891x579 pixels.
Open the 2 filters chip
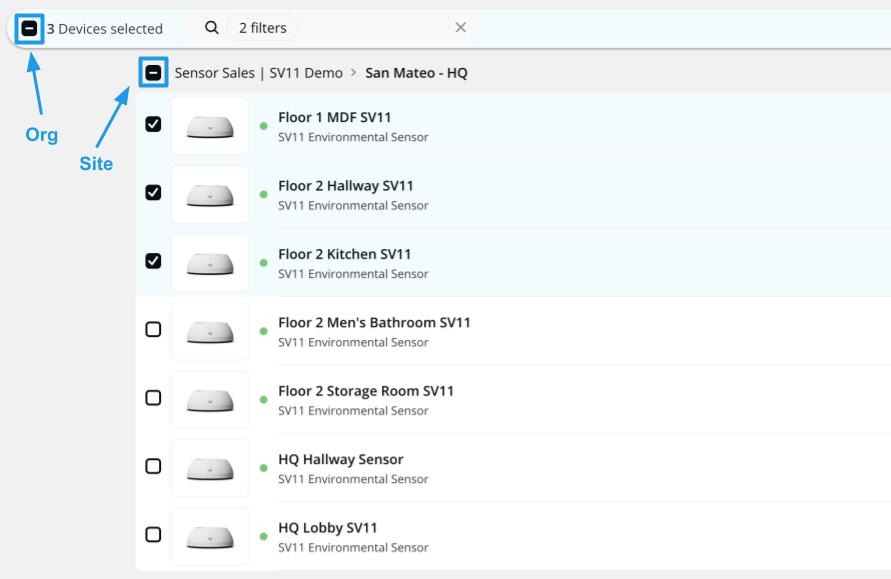coord(262,28)
